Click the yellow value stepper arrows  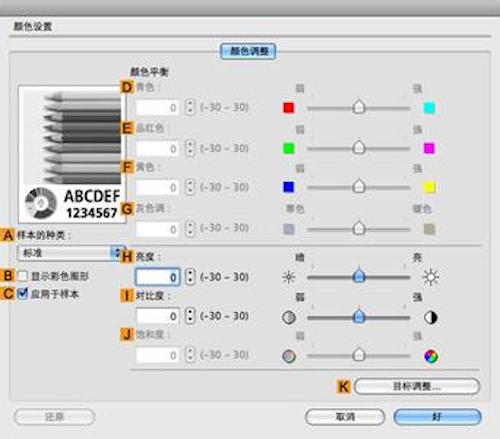190,187
